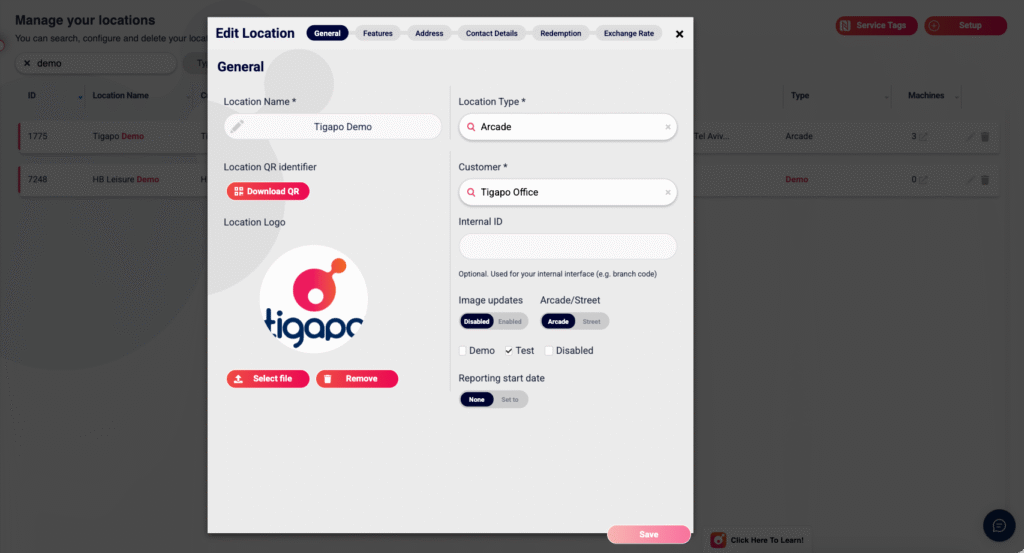This screenshot has height=553, width=1024.
Task: Clear the 'demo' search with the X icon
Action: 27,63
